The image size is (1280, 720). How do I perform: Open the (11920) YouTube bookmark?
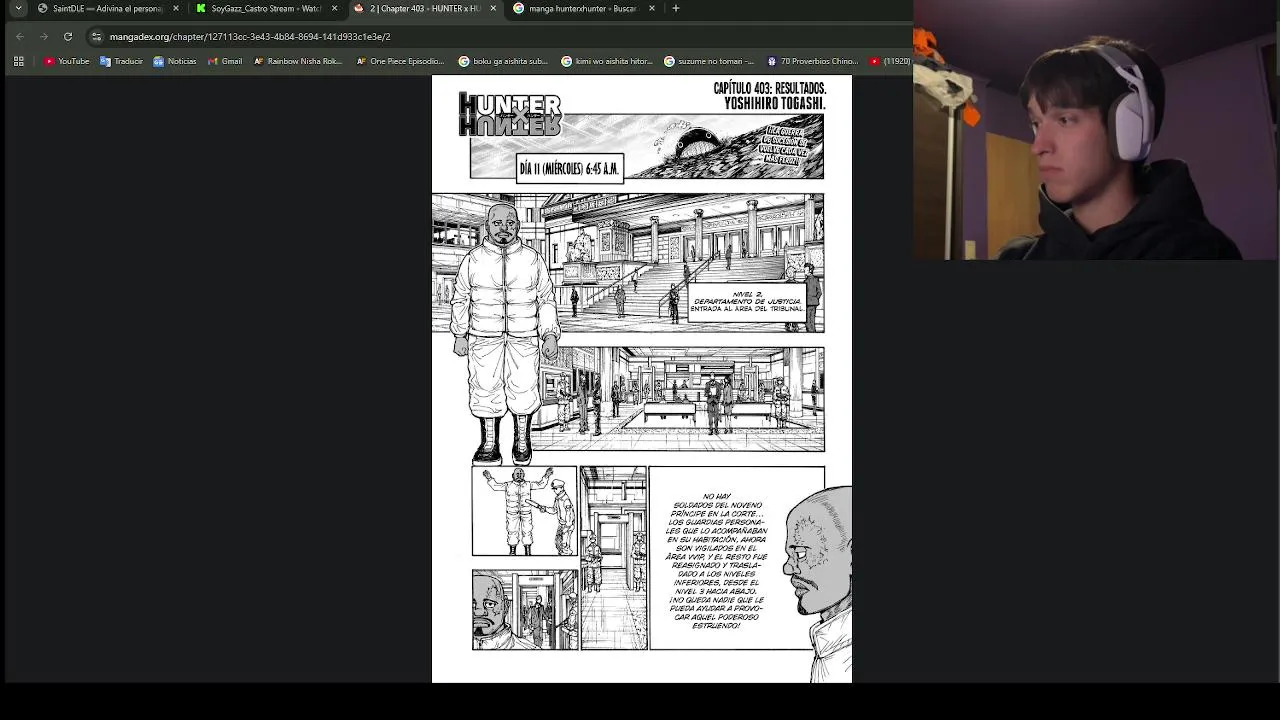tap(890, 61)
